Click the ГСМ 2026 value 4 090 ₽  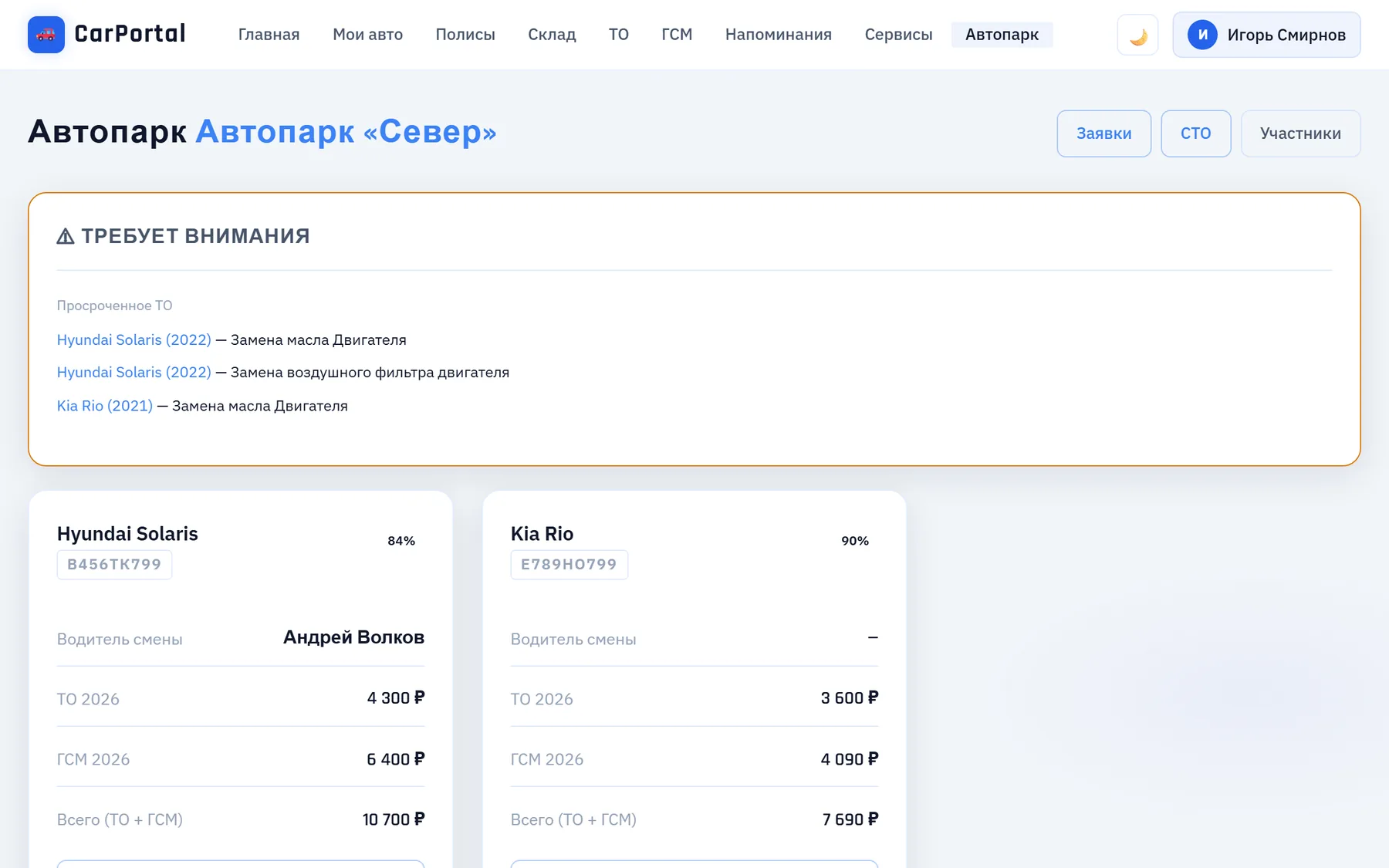click(x=850, y=759)
